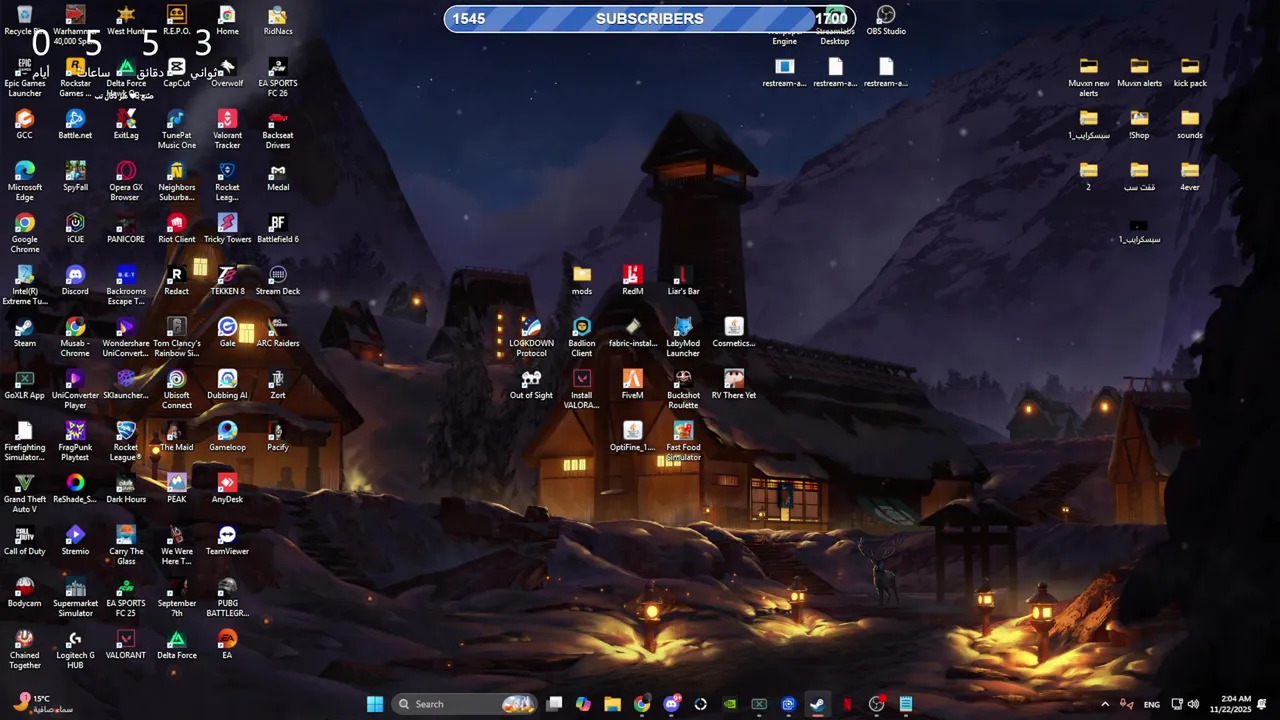Select the Medal desktop icon
Viewport: 1280px width, 720px height.
click(278, 176)
